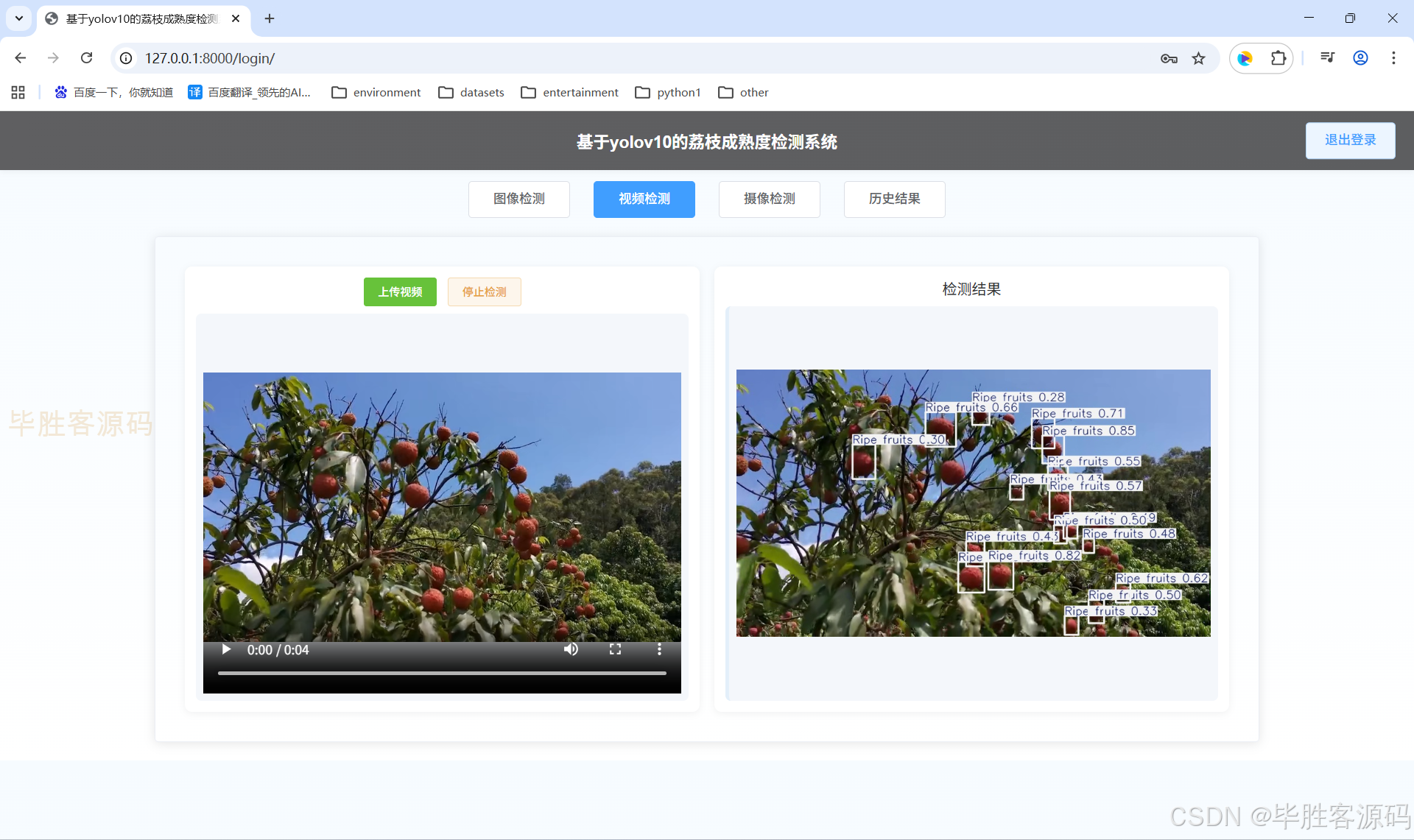
Task: Open the 摄像检测 tab
Action: point(769,199)
